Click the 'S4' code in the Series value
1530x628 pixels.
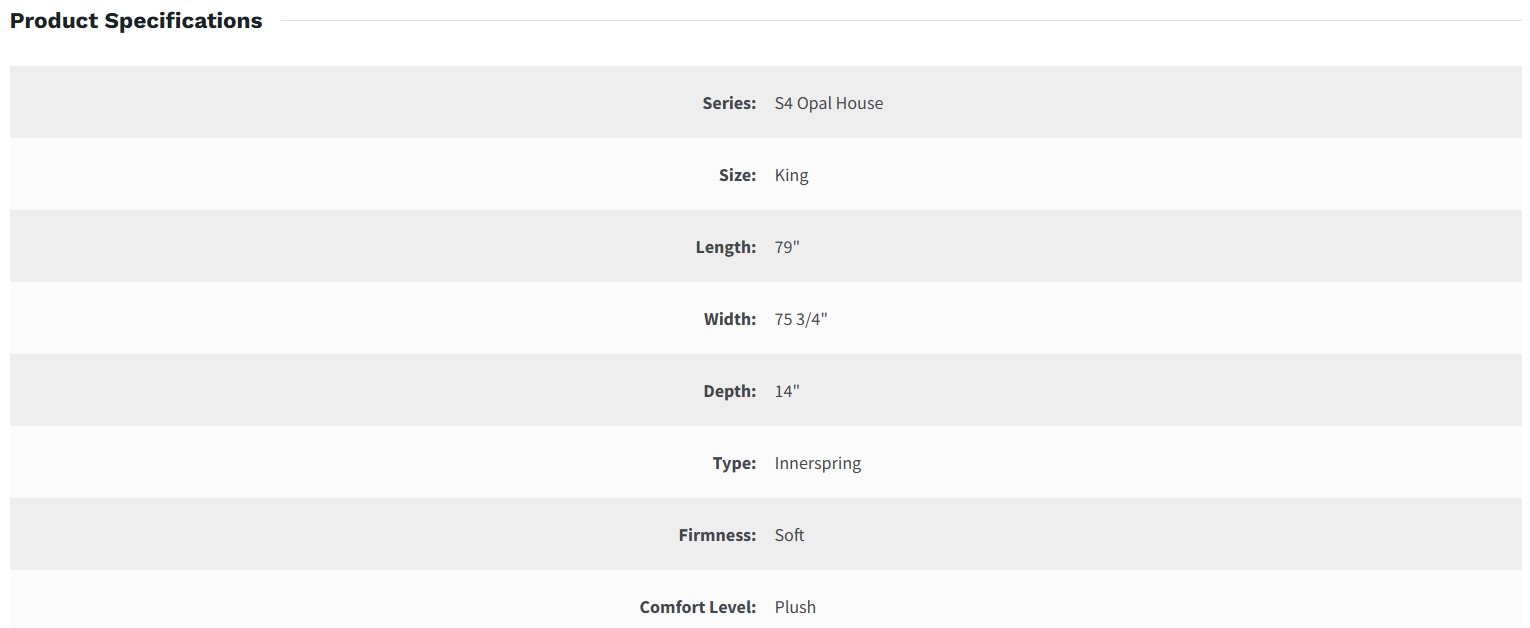[x=783, y=103]
